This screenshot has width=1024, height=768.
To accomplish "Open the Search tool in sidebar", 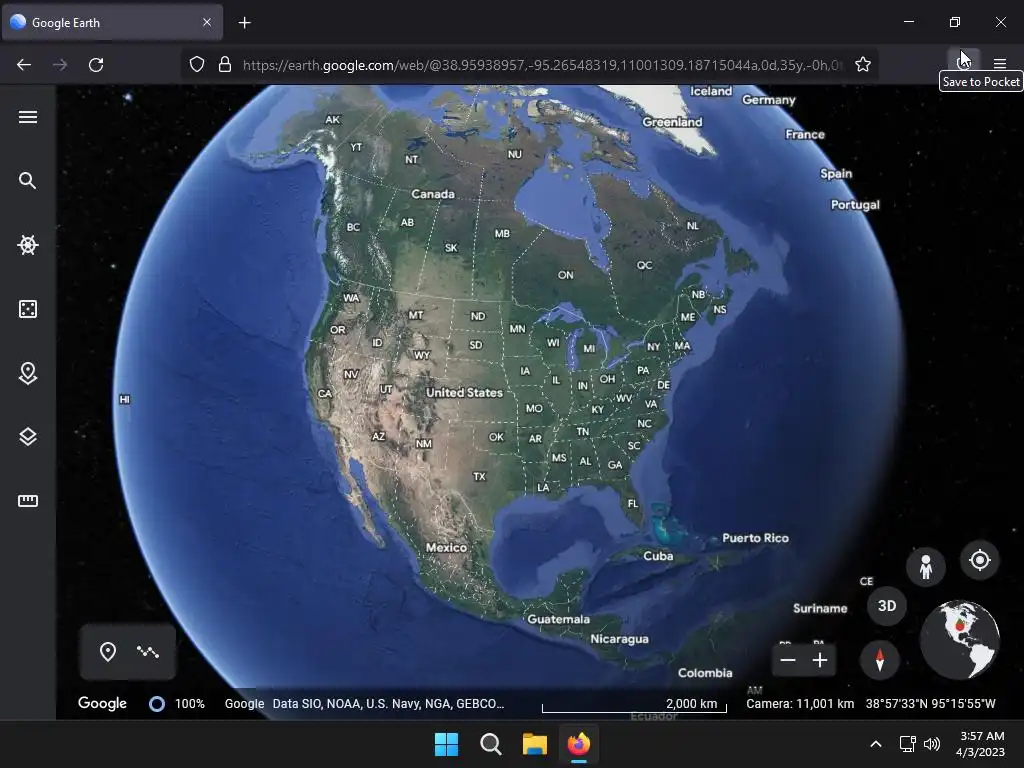I will [27, 180].
